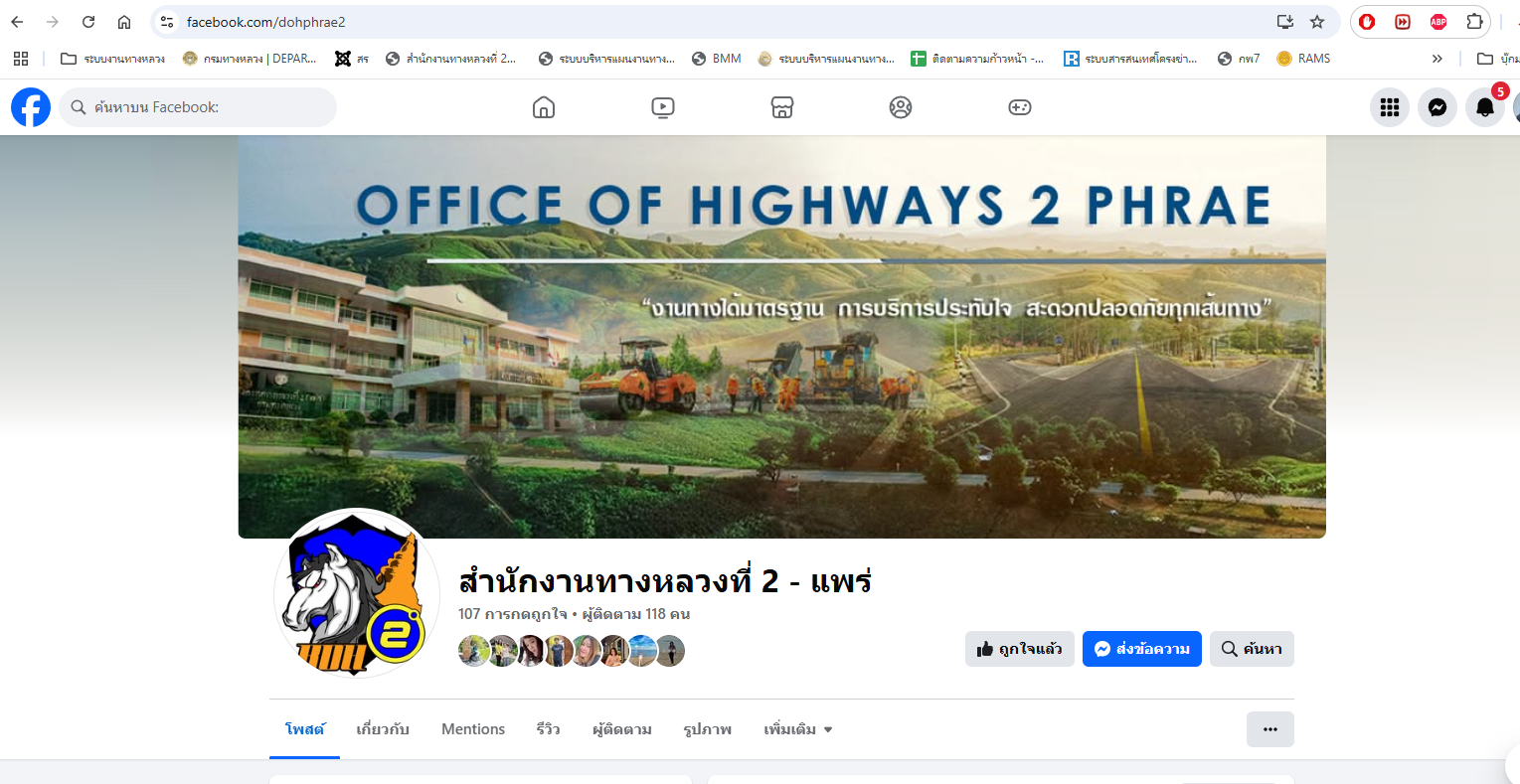Open the three-dot page options menu
The height and width of the screenshot is (784, 1520).
(x=1270, y=729)
